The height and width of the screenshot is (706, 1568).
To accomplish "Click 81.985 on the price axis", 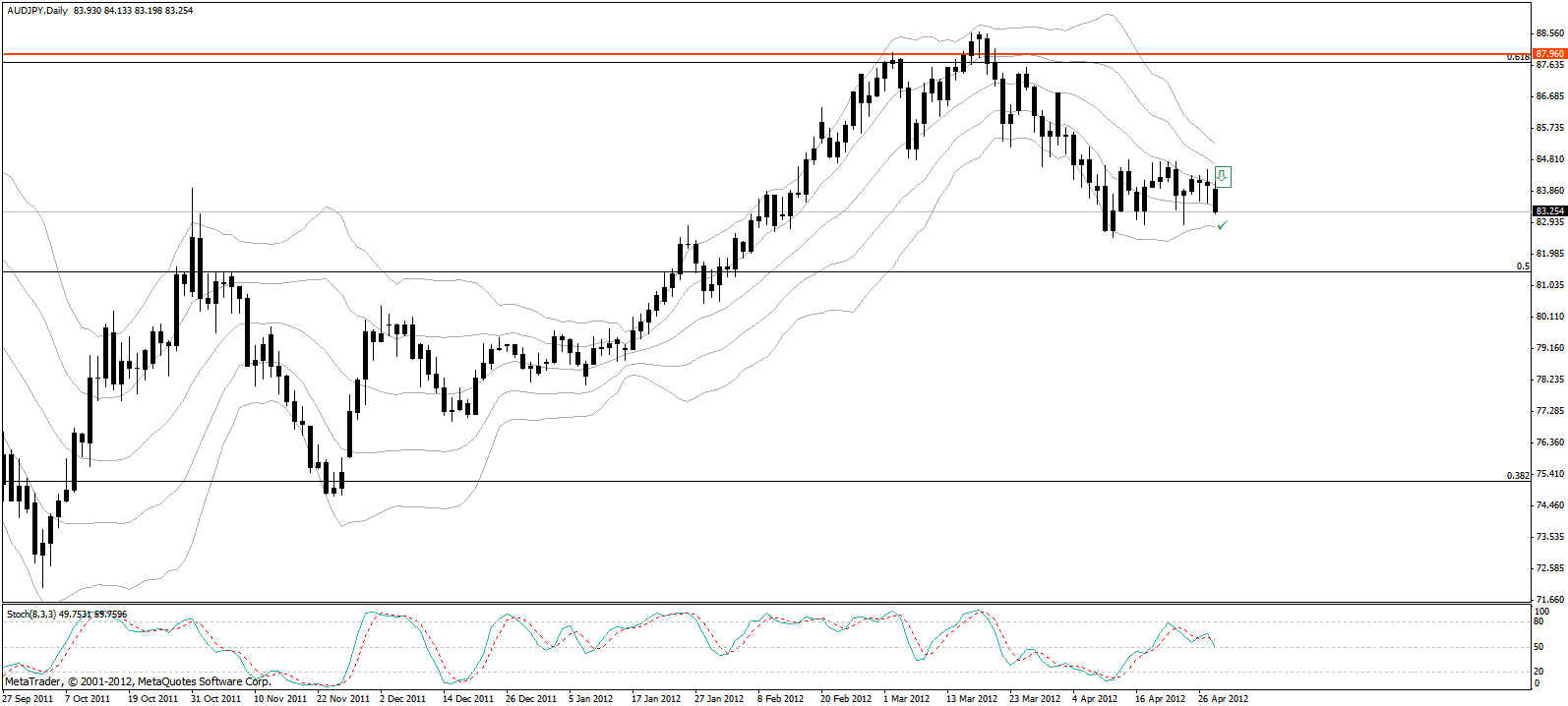I will 1550,254.
